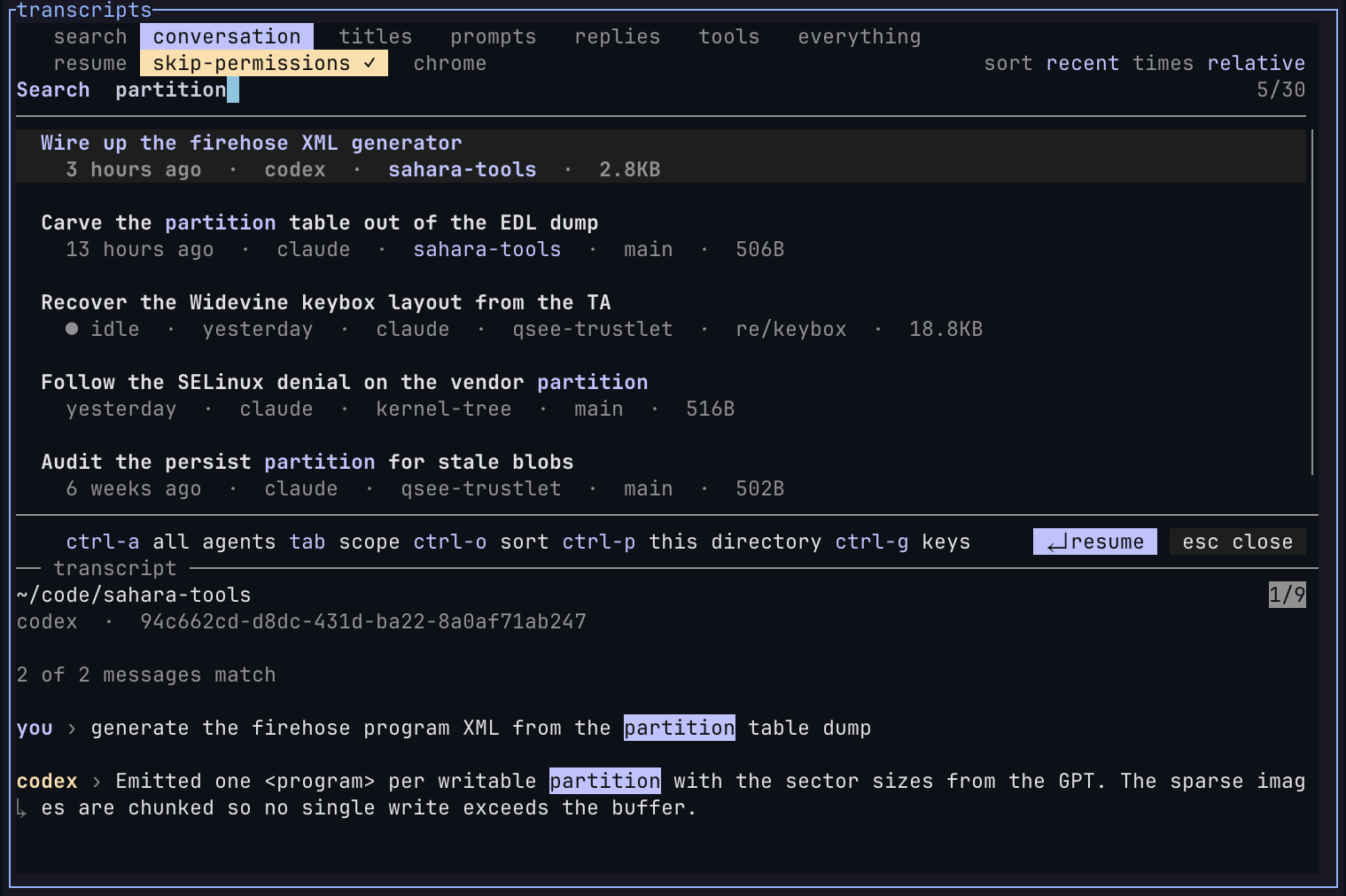1346x896 pixels.
Task: Click the ctrl-p this directory shortcut
Action: click(x=692, y=541)
